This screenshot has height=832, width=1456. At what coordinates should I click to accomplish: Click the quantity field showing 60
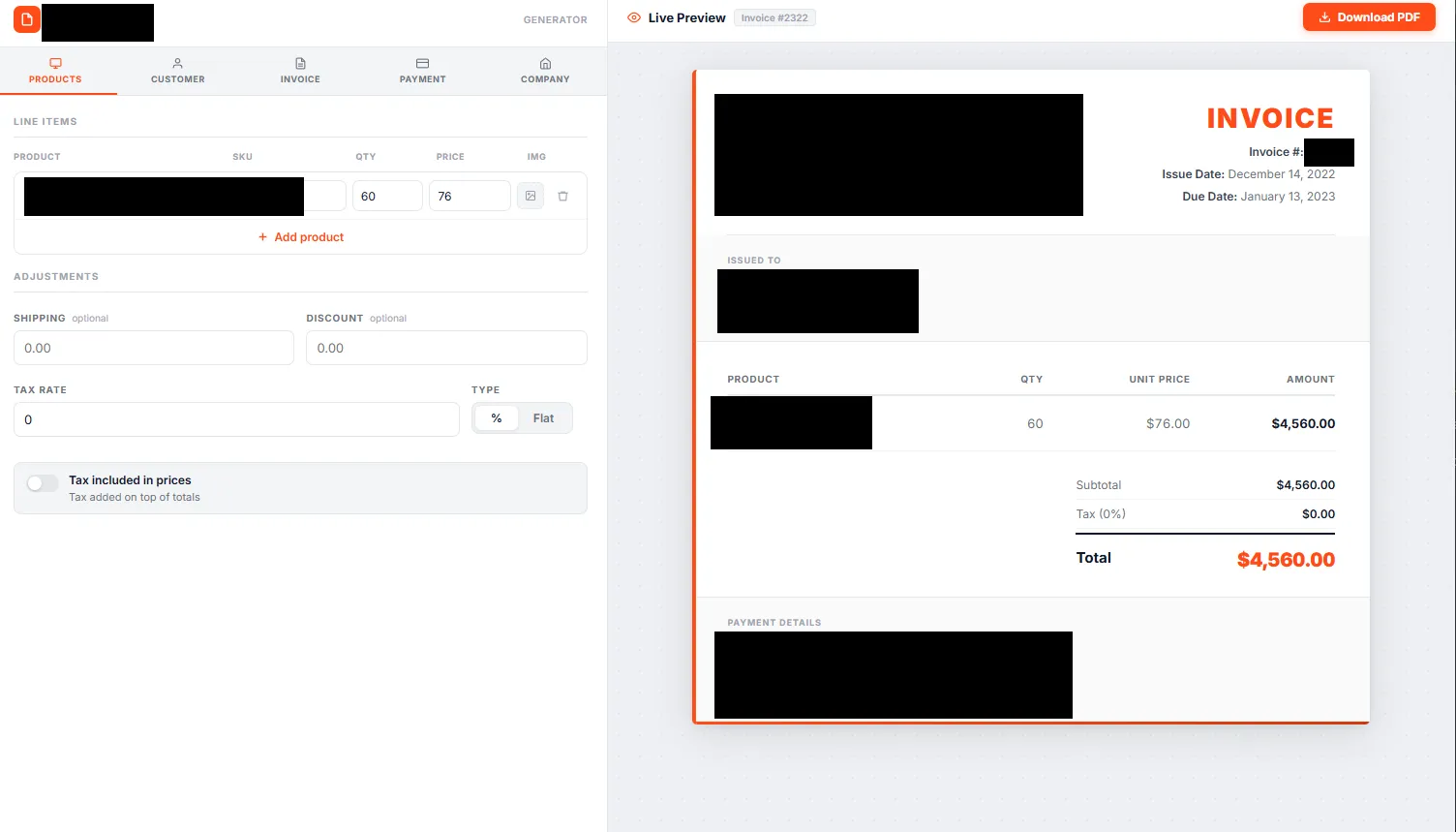[387, 196]
